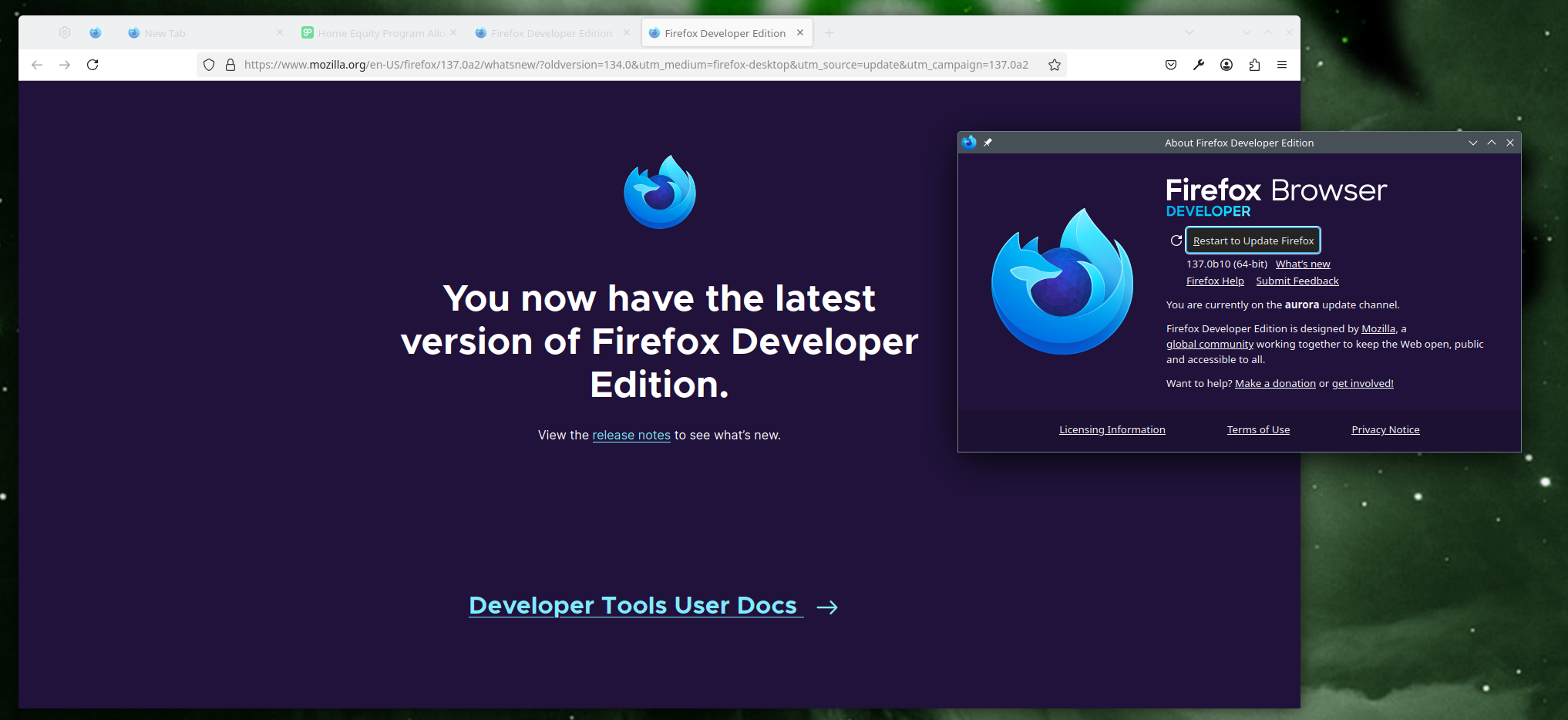The image size is (1568, 720).
Task: Open the Pocket save button
Action: (x=1171, y=65)
